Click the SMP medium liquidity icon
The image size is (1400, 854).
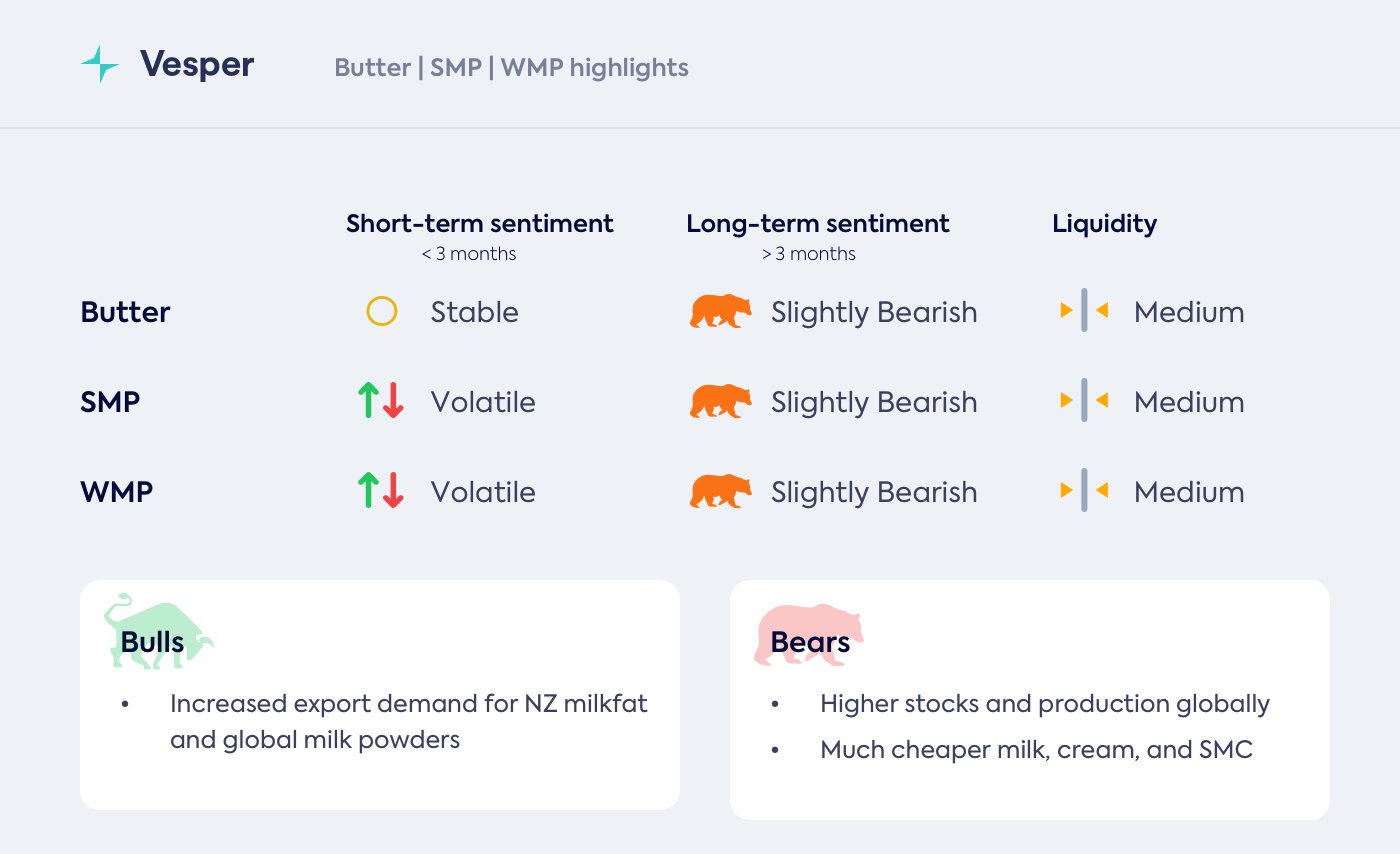click(x=1084, y=402)
